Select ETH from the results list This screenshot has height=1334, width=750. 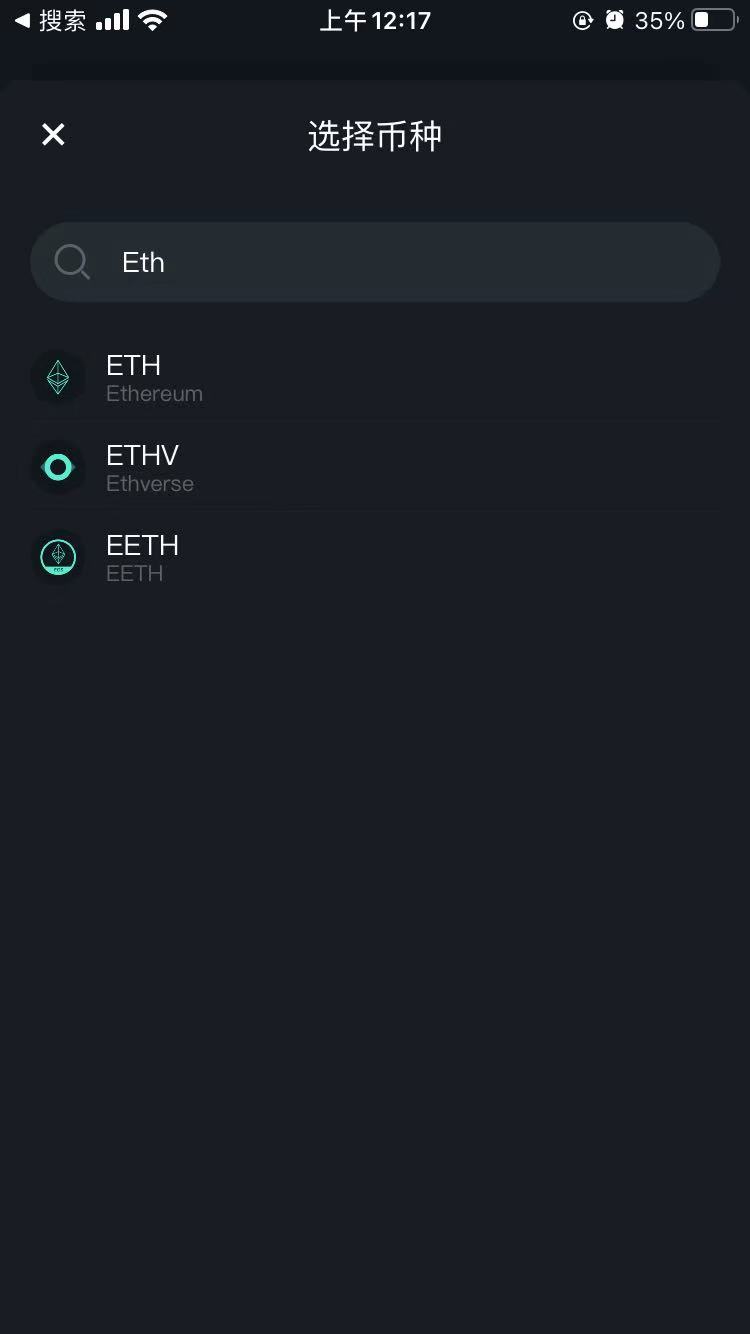pos(375,377)
